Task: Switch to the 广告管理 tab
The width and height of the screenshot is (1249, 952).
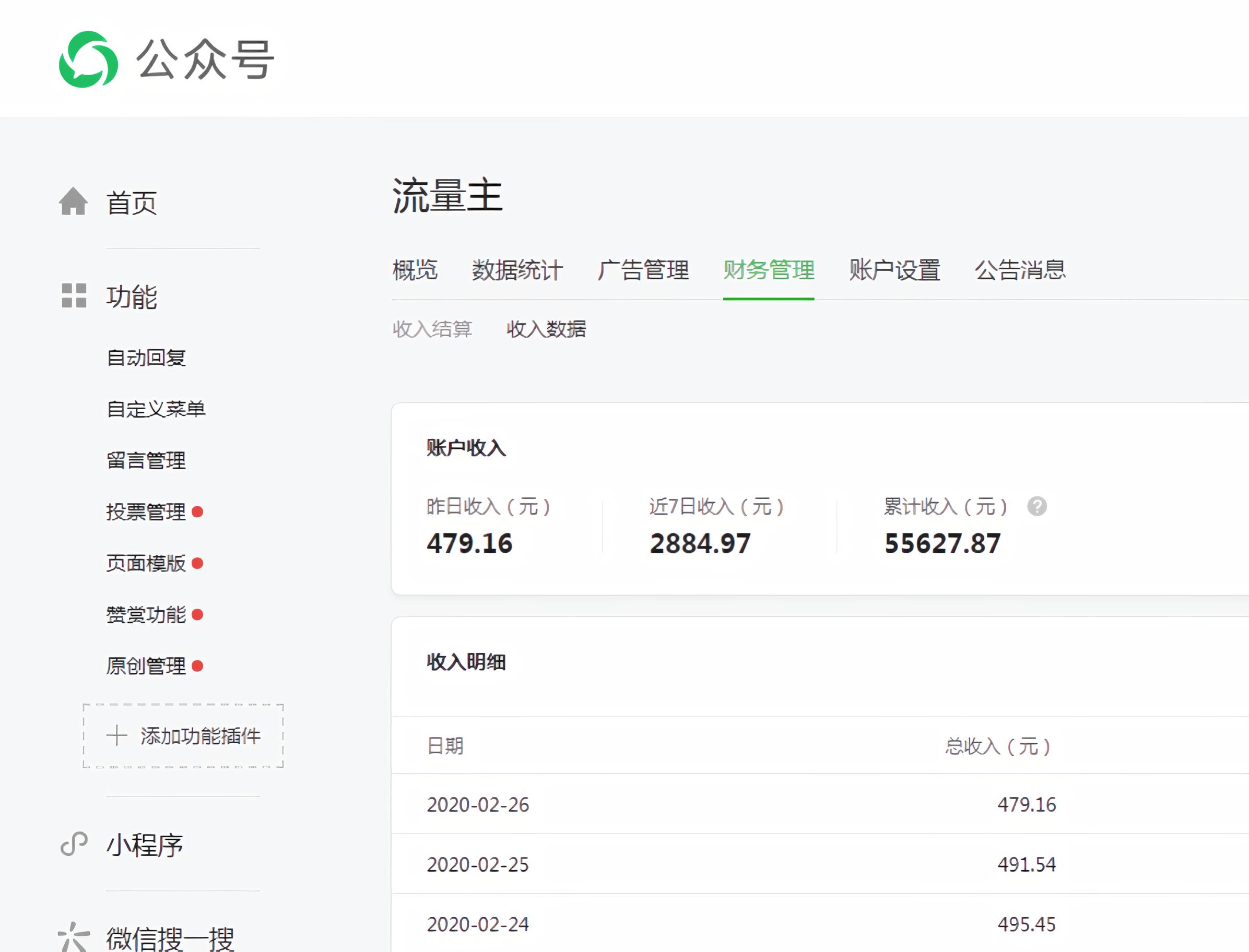Action: point(643,271)
